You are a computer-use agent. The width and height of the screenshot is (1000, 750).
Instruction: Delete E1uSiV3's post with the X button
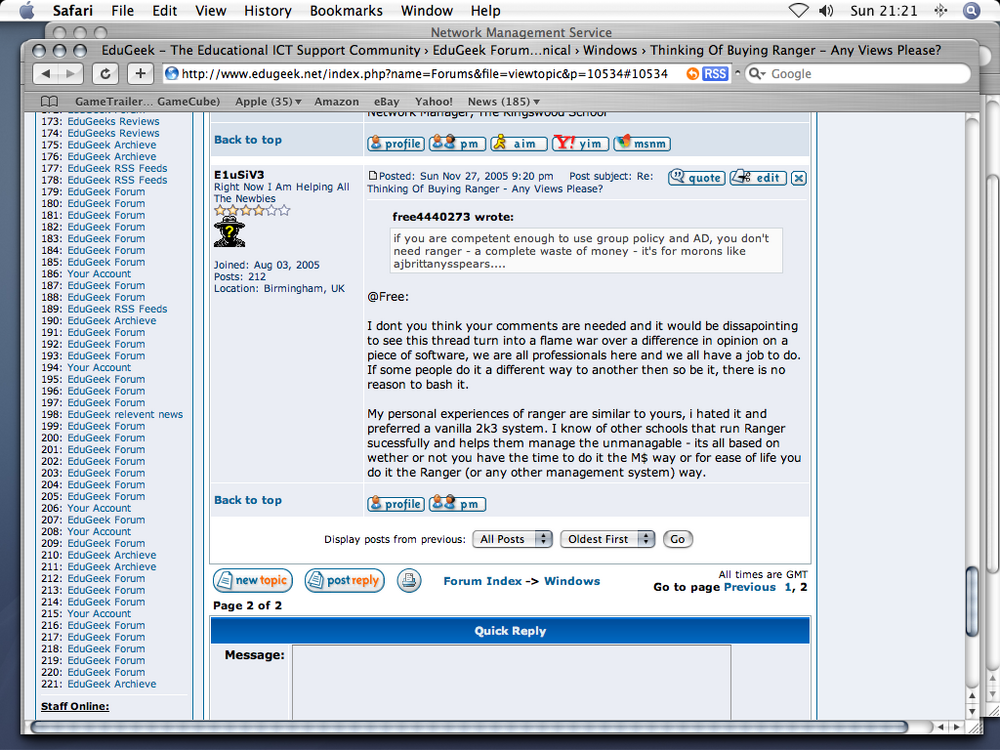pyautogui.click(x=798, y=179)
